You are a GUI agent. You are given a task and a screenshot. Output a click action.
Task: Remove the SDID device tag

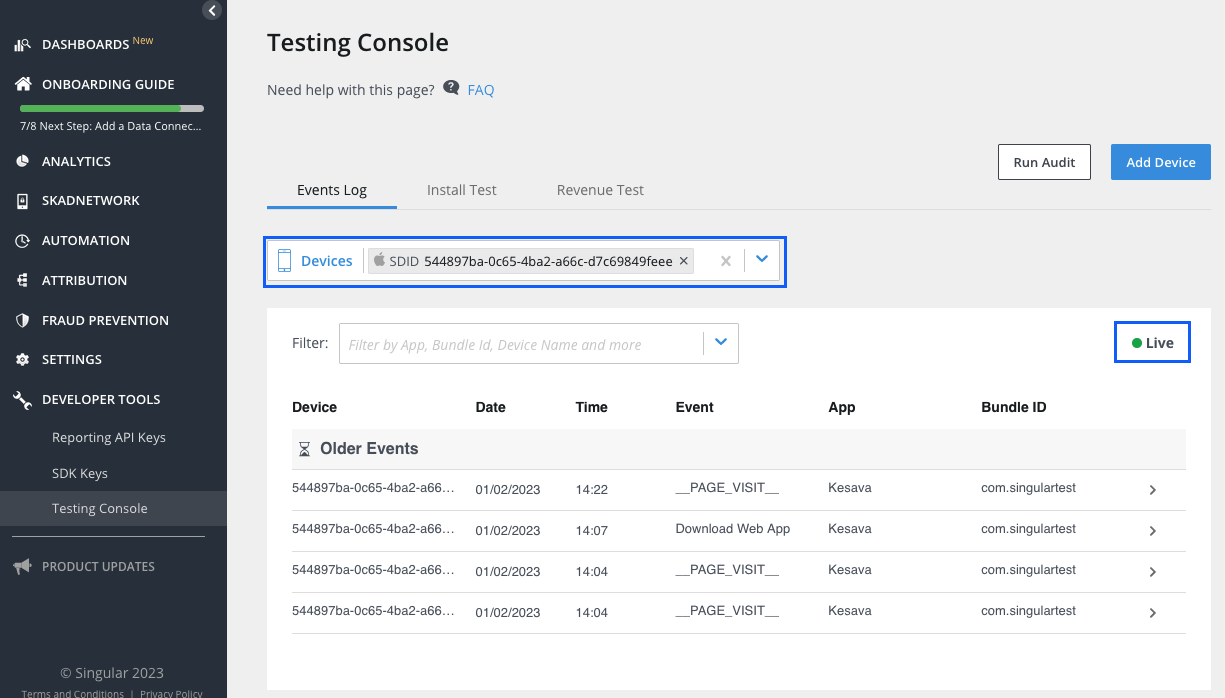(684, 261)
